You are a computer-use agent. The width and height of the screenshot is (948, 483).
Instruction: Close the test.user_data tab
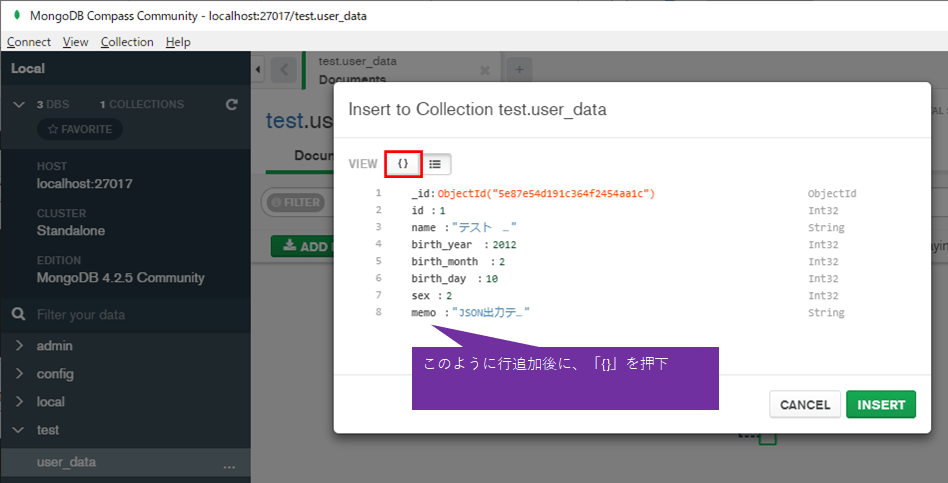pos(484,71)
